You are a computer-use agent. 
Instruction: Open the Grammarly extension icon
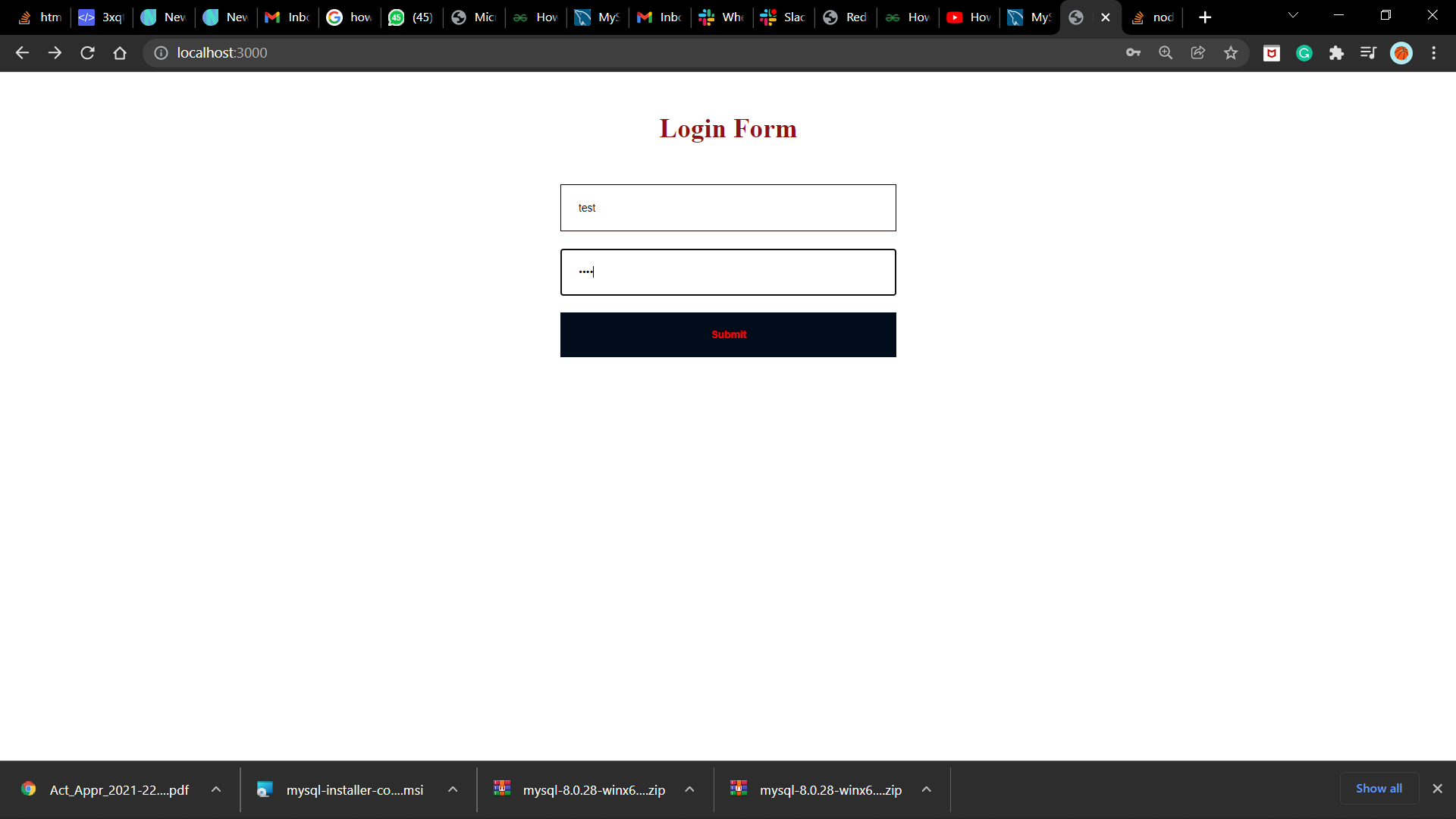1304,53
